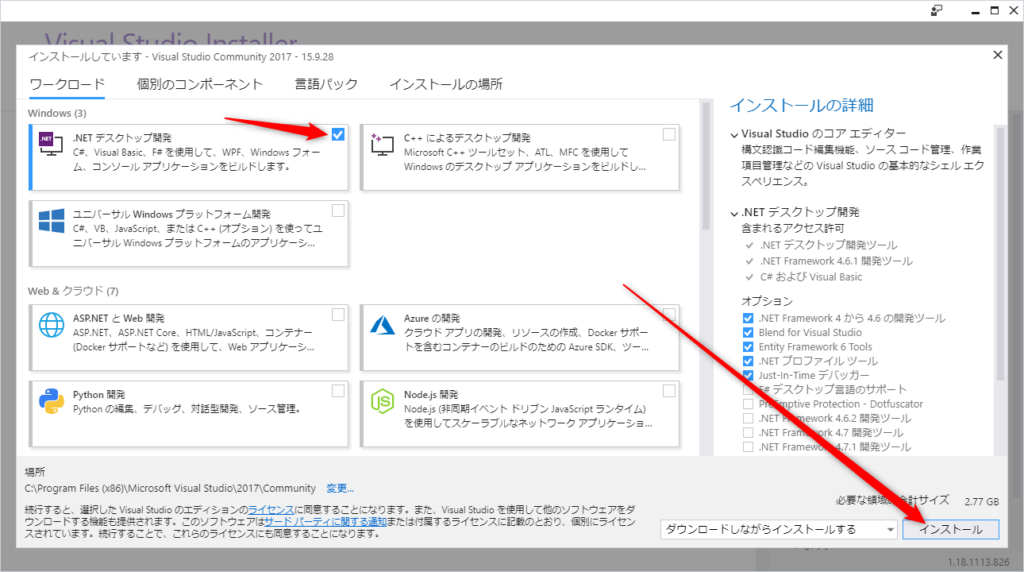Click the installation details panel scrollbar
Viewport: 1024px width, 572px height.
[999, 253]
